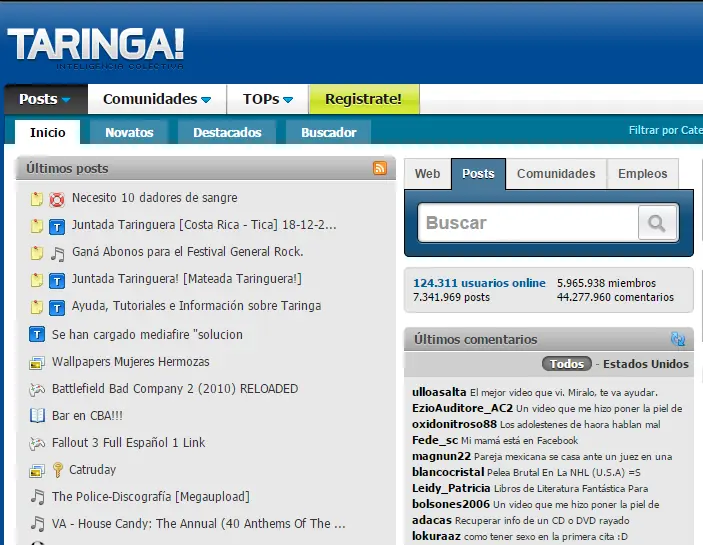Switch to the Novatos tab
This screenshot has height=545, width=703.
coord(129,132)
